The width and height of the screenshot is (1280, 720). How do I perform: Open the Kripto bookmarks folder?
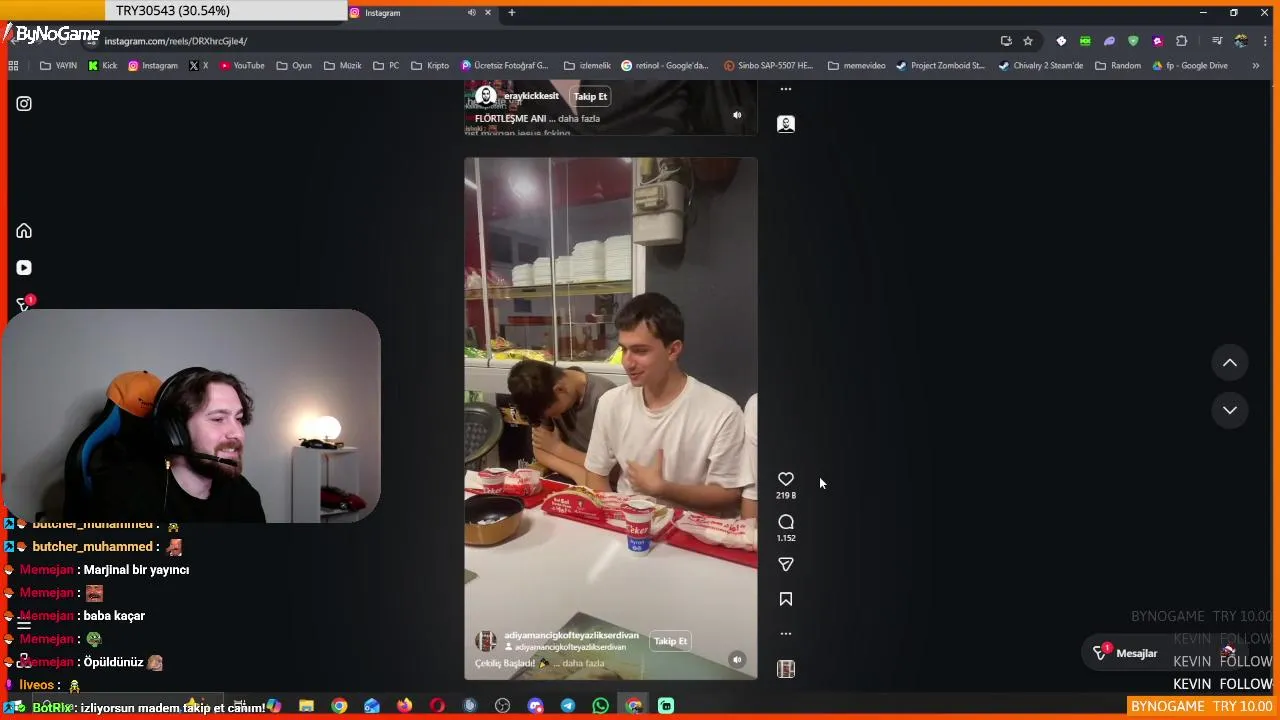tap(430, 66)
